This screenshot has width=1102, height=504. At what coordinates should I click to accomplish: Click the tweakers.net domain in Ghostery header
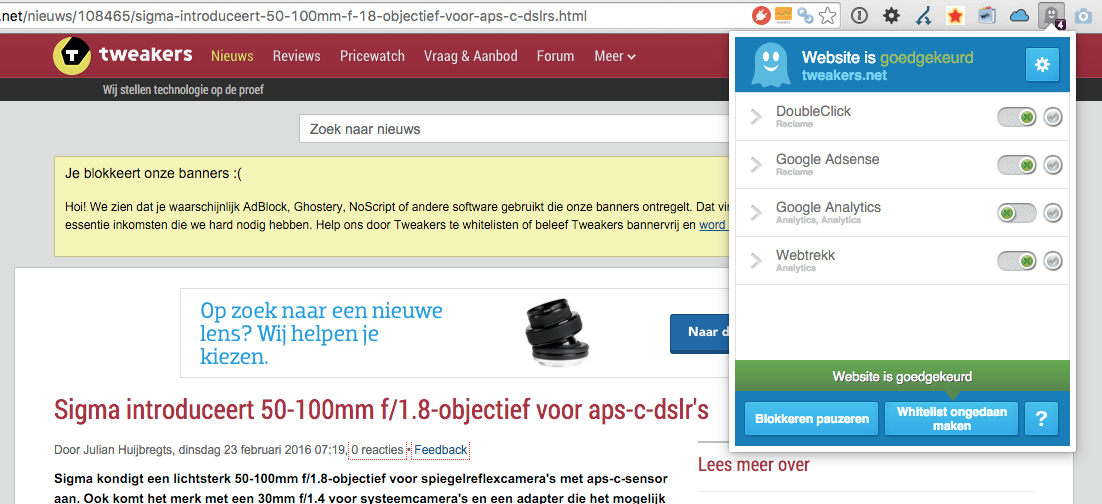[x=844, y=75]
